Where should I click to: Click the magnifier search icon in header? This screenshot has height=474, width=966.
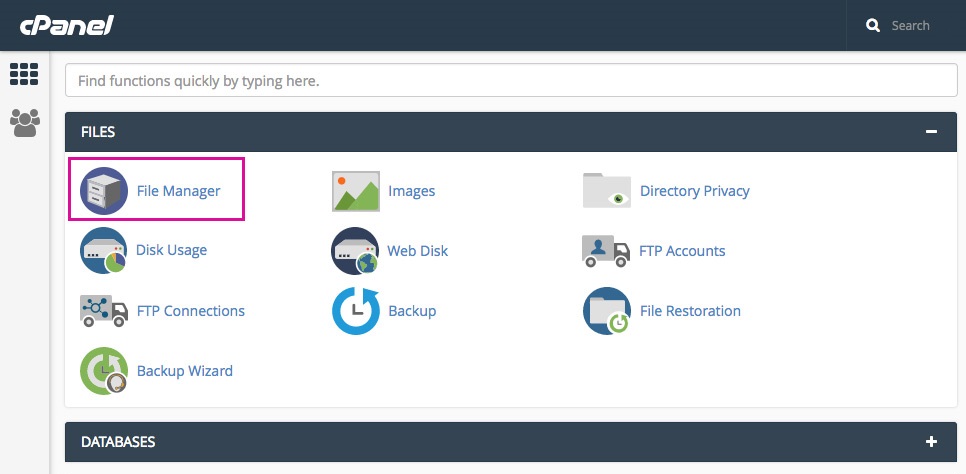pyautogui.click(x=873, y=25)
